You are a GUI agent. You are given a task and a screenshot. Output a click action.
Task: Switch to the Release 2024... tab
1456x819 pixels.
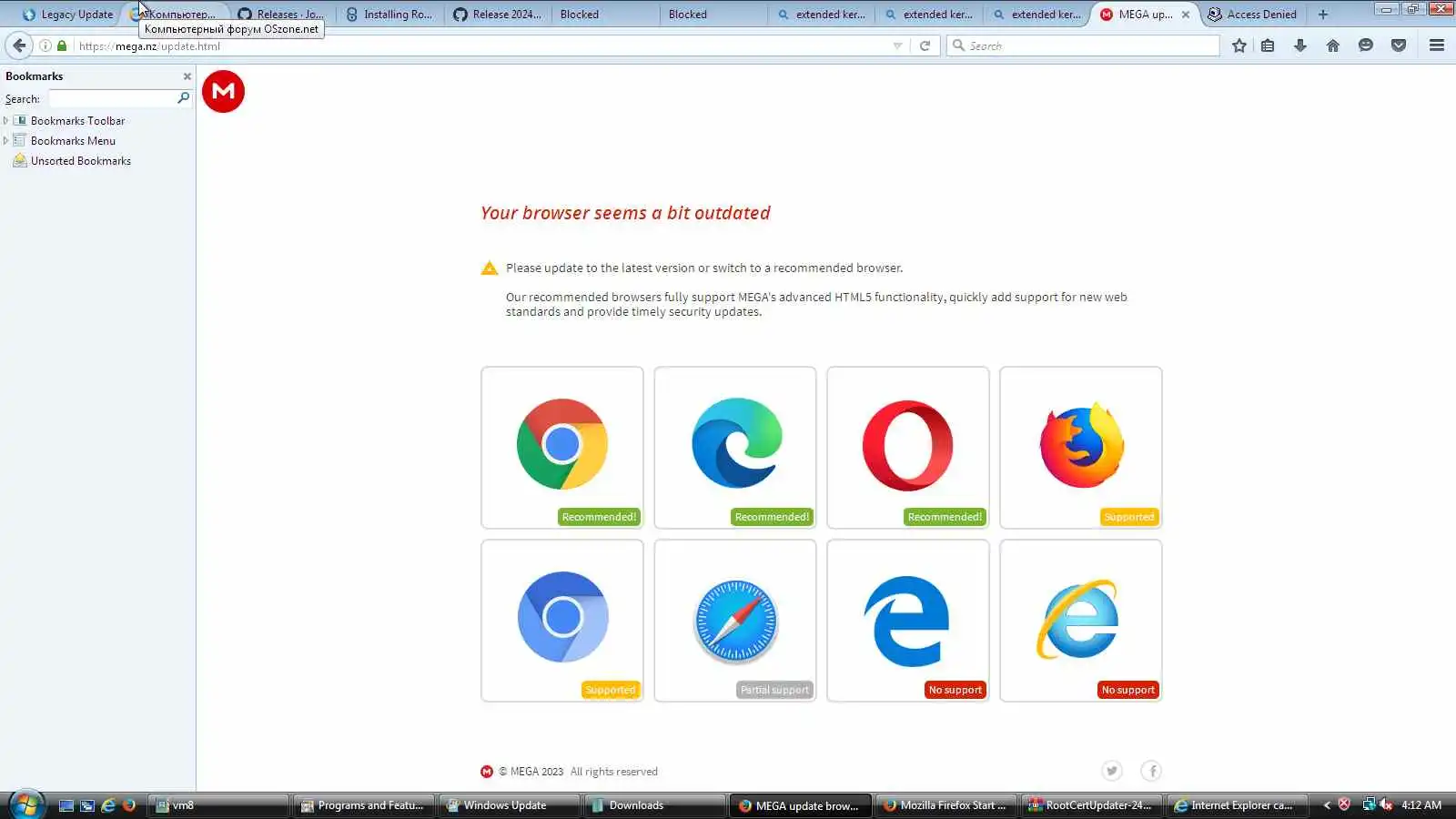click(x=498, y=15)
